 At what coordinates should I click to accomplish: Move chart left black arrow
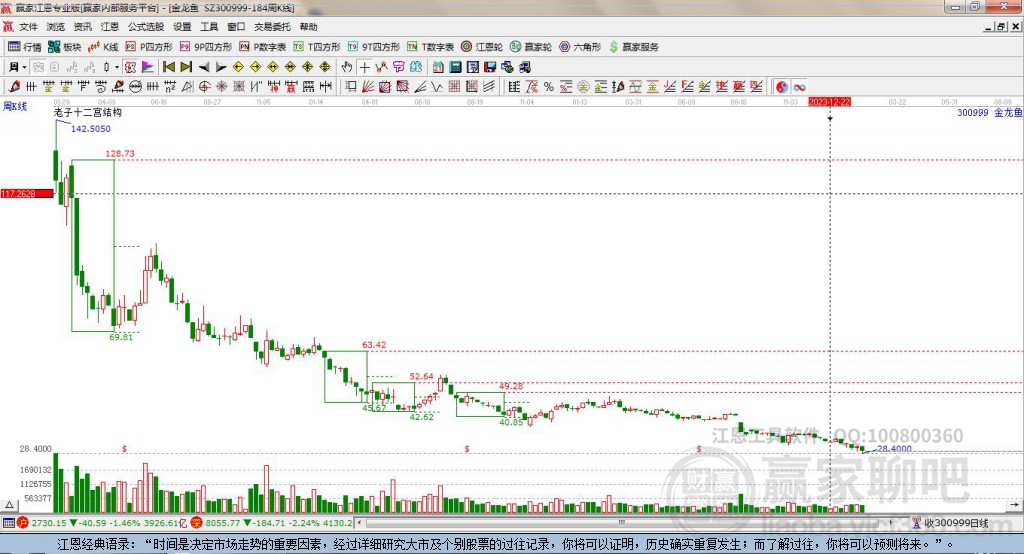204,67
